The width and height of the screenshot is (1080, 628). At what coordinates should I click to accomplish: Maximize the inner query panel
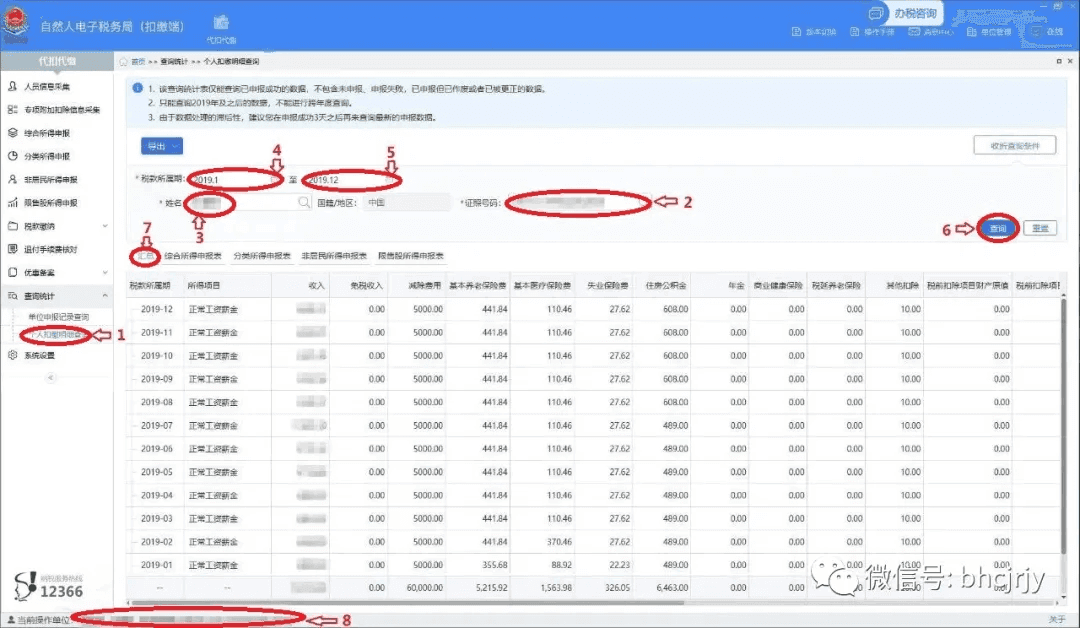click(1059, 61)
